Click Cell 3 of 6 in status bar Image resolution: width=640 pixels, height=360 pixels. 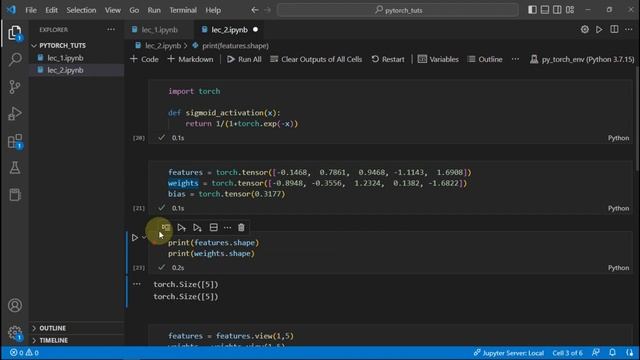pyautogui.click(x=567, y=353)
